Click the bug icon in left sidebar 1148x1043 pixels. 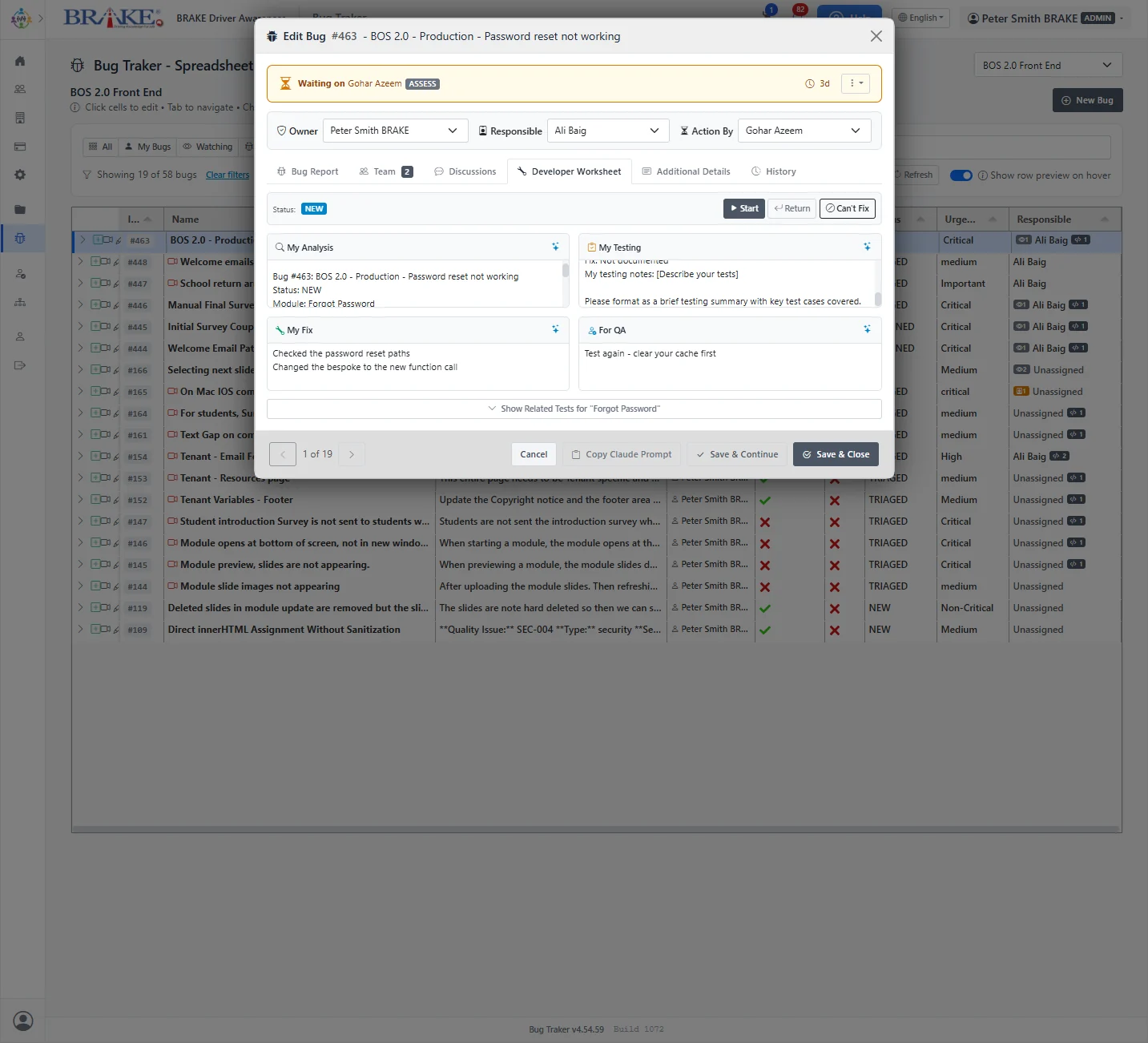tap(20, 238)
